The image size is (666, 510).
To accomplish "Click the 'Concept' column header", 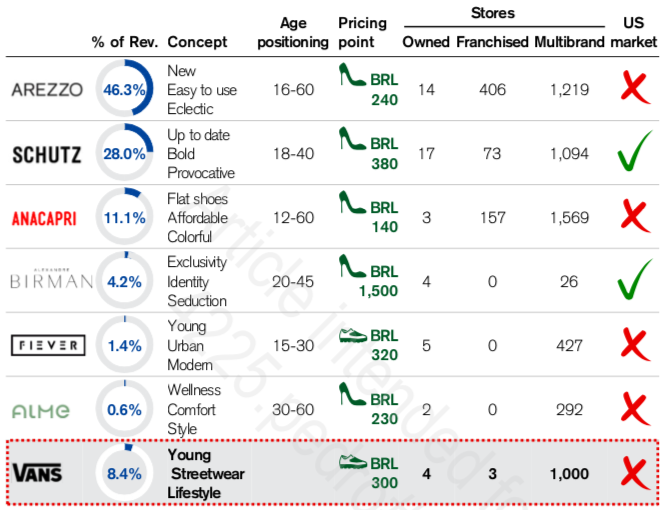I will click(197, 42).
